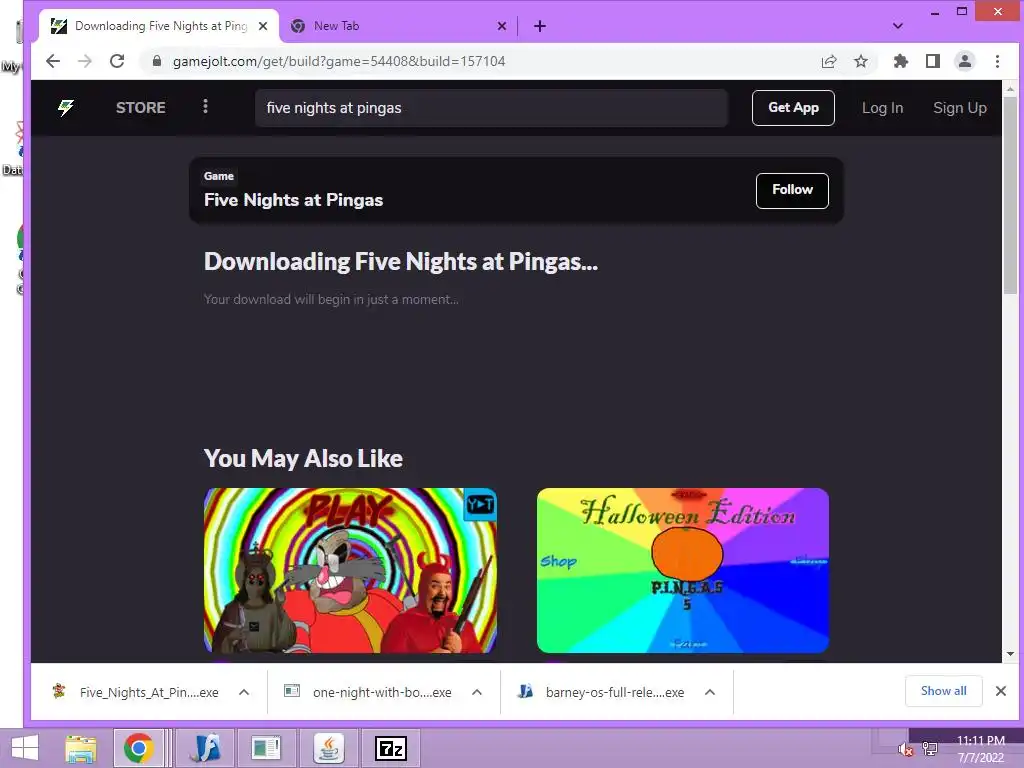Screen dimensions: 1024x768
Task: Open the Halloween Edition game thumbnail
Action: (682, 570)
